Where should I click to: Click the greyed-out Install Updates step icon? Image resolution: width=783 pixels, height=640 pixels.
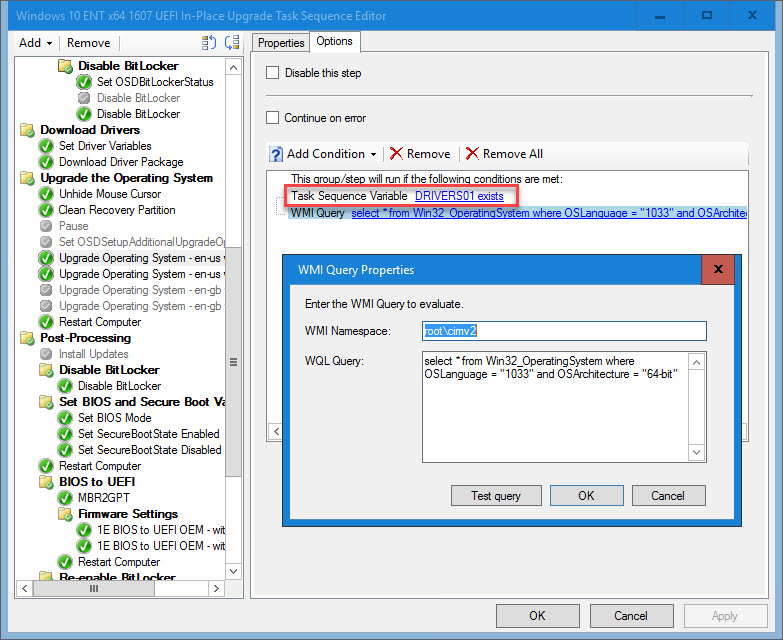pos(46,354)
